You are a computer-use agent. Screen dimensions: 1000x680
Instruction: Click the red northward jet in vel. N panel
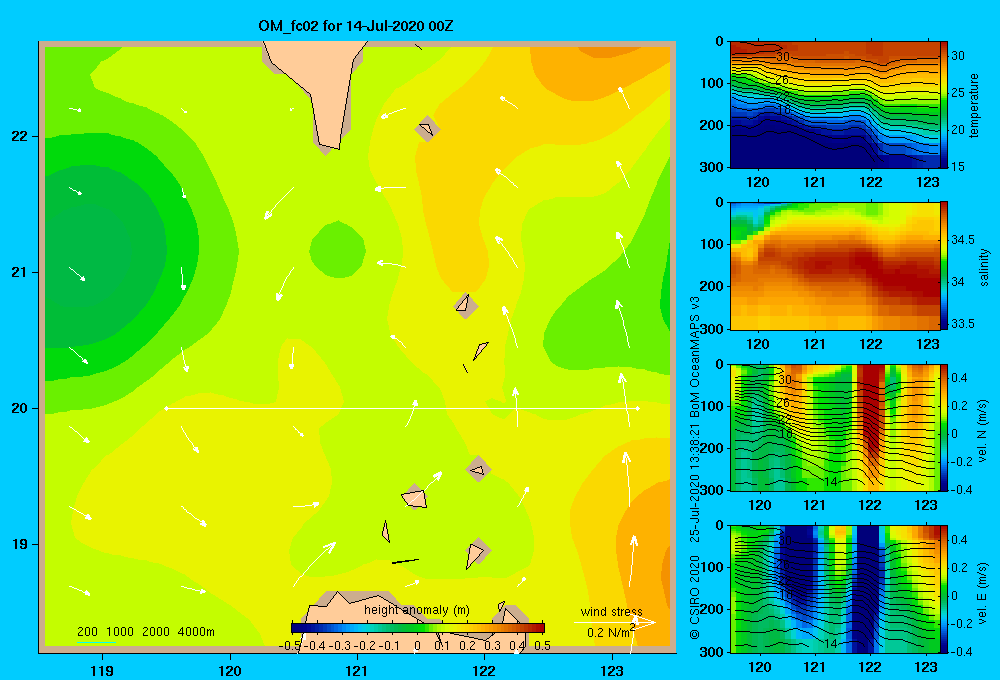(871, 408)
